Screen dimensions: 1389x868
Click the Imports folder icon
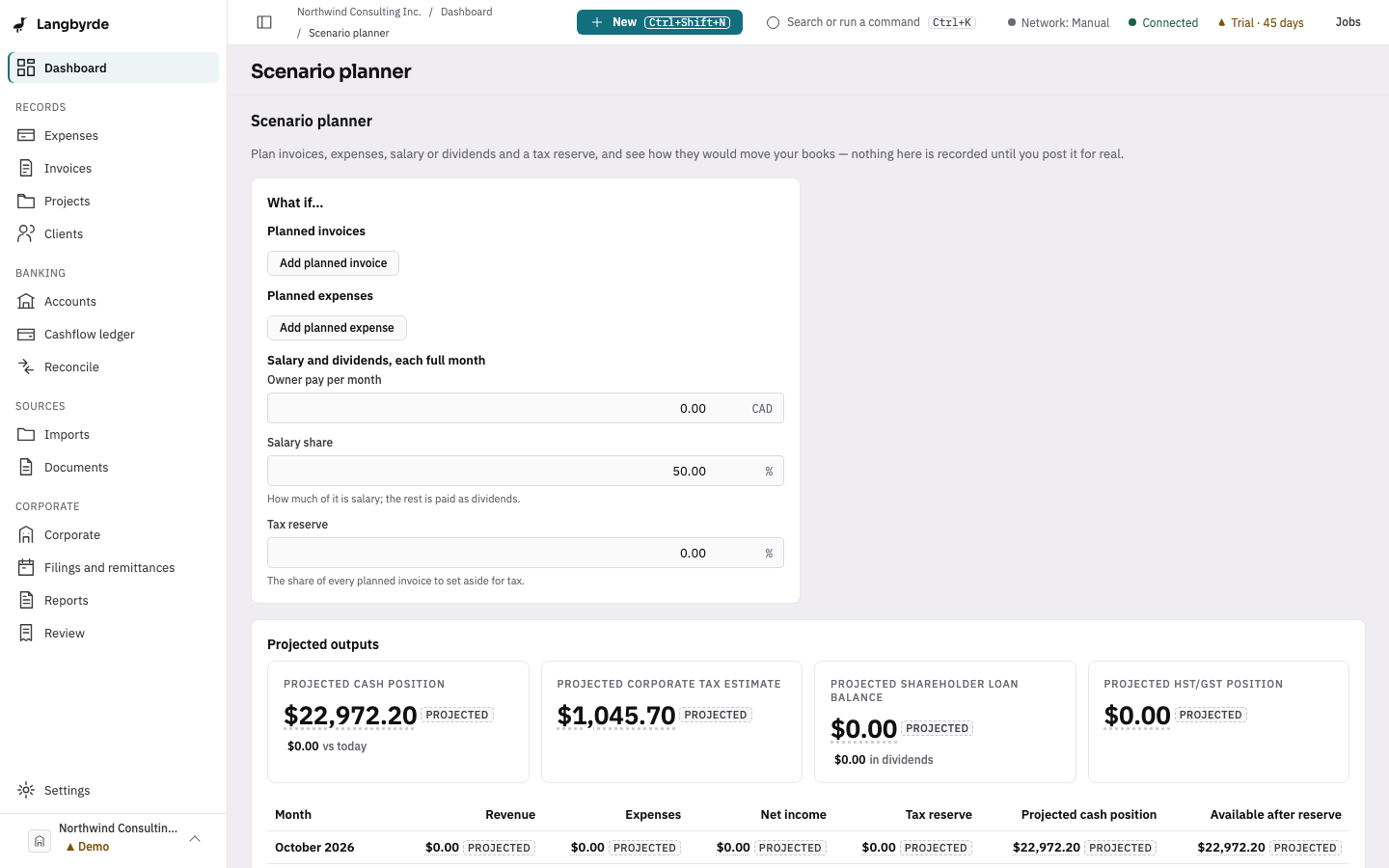[26, 434]
